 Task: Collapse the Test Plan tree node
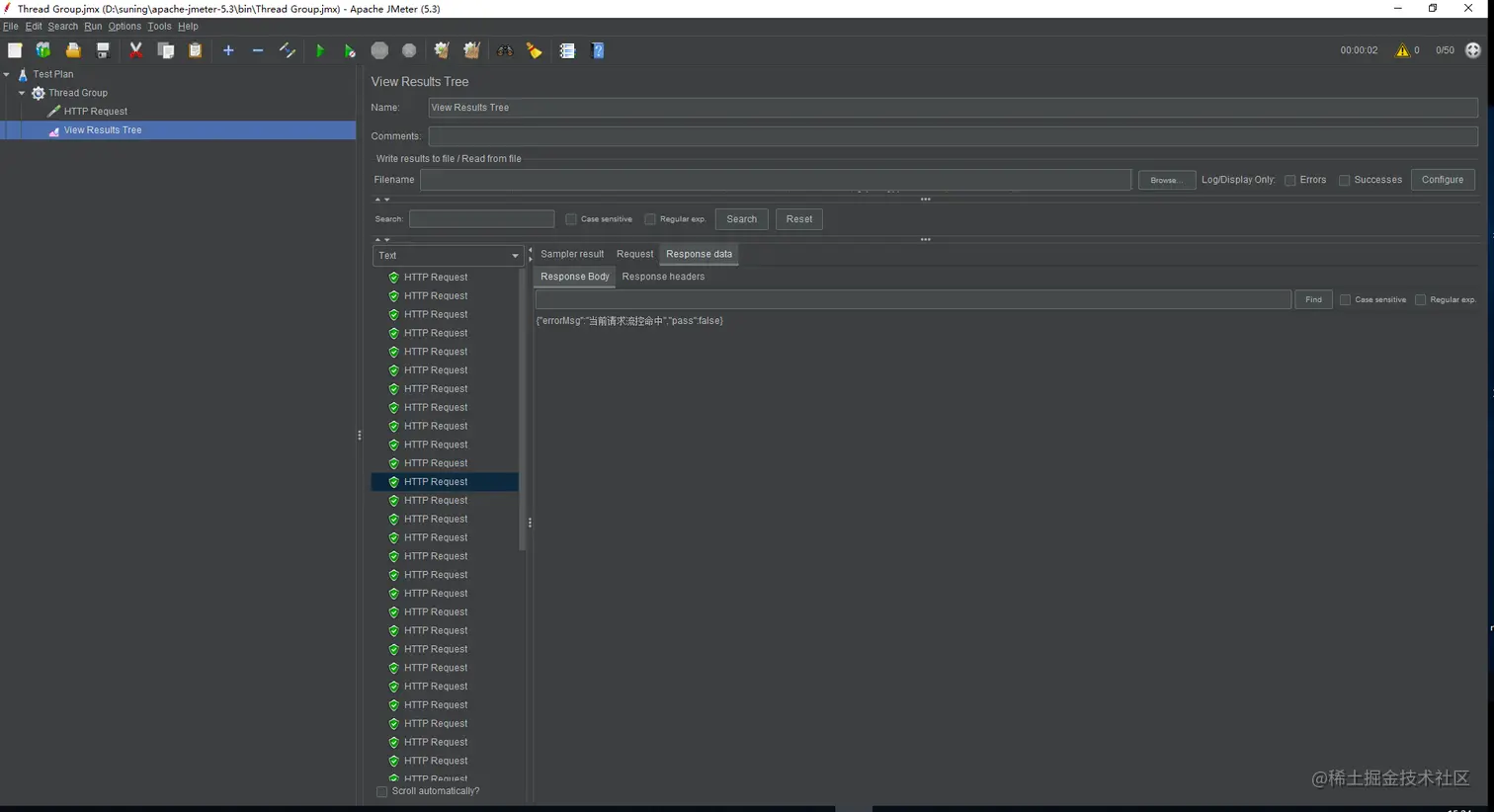7,74
